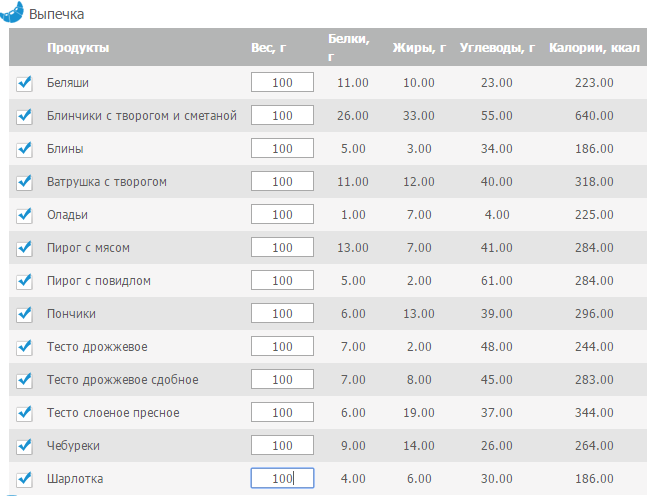Uncheck the Беляши checkbox
Image resolution: width=651 pixels, height=496 pixels.
(24, 83)
